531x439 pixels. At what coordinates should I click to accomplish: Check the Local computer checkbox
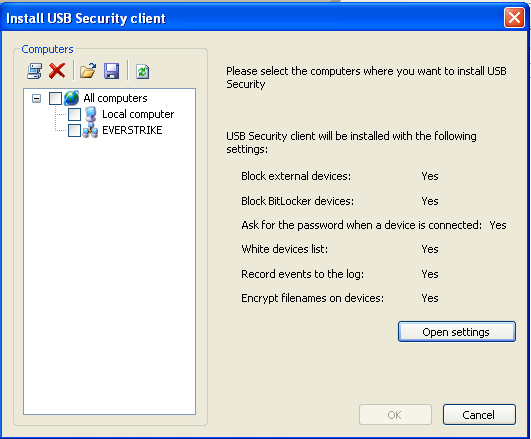[75, 114]
